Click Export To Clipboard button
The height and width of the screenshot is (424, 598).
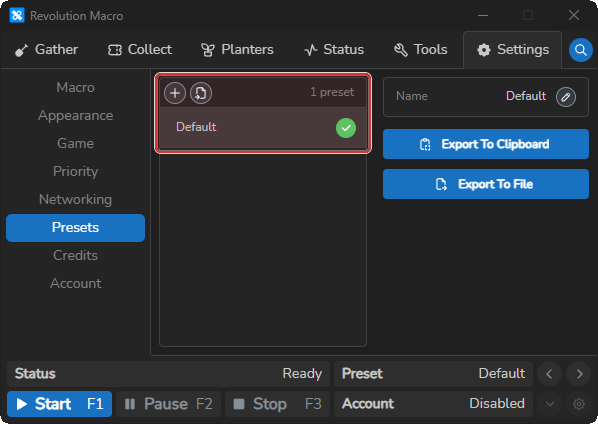coord(486,144)
